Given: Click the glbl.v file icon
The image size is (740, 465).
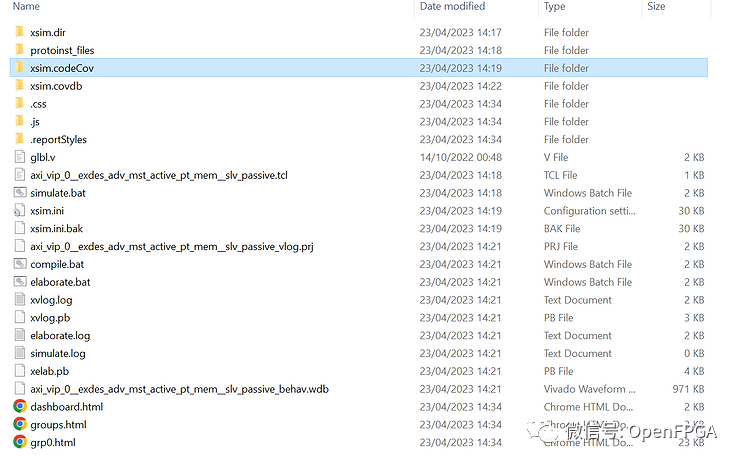Looking at the screenshot, I should pos(20,157).
